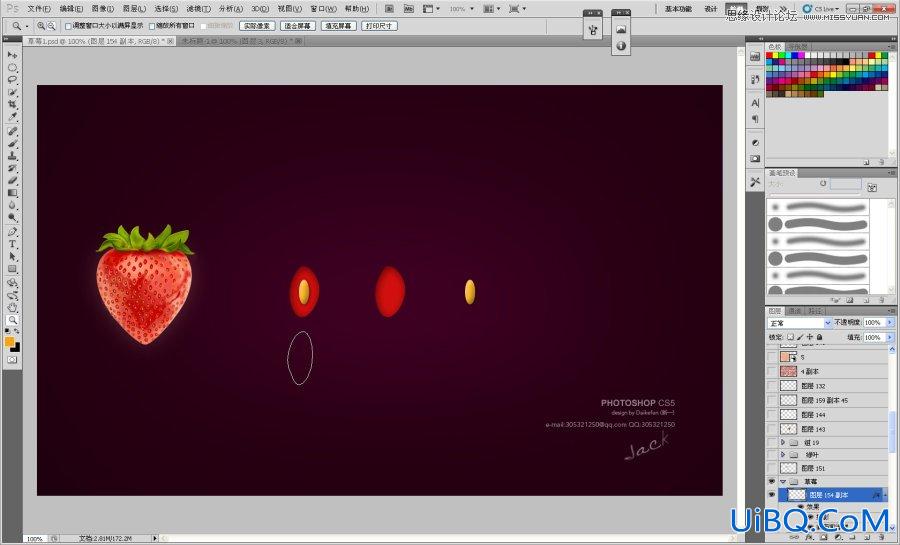Click the 实际像素 button
Screen dimensions: 900x545
pyautogui.click(x=257, y=26)
